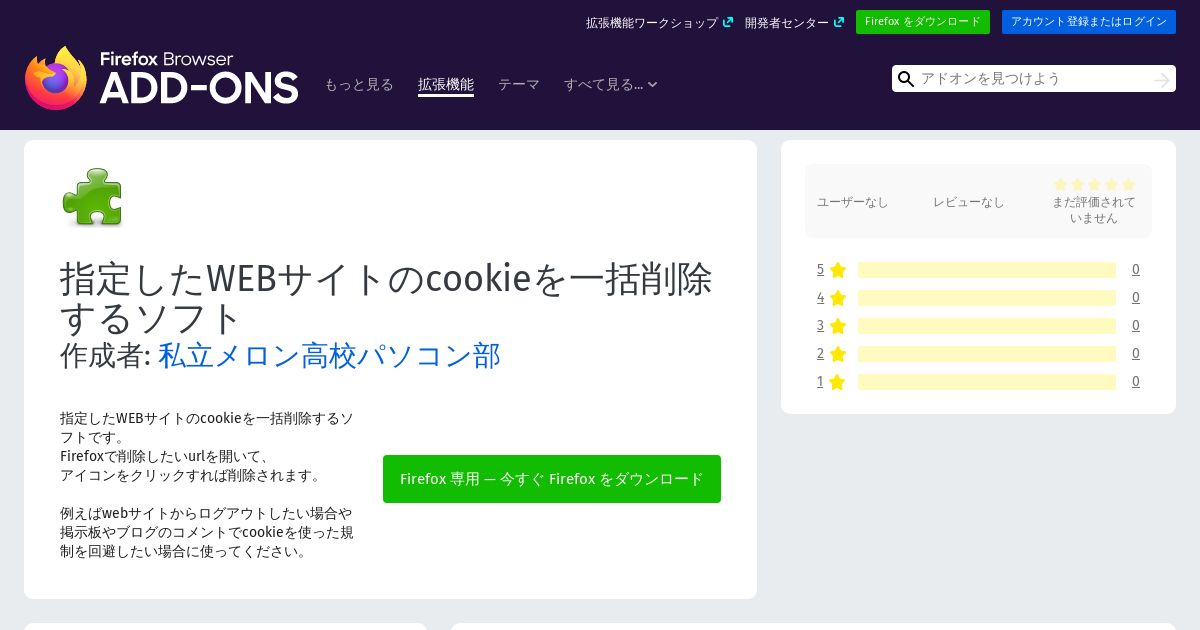The width and height of the screenshot is (1200, 630).
Task: Expand the すべて見る... dropdown menu
Action: pyautogui.click(x=610, y=85)
